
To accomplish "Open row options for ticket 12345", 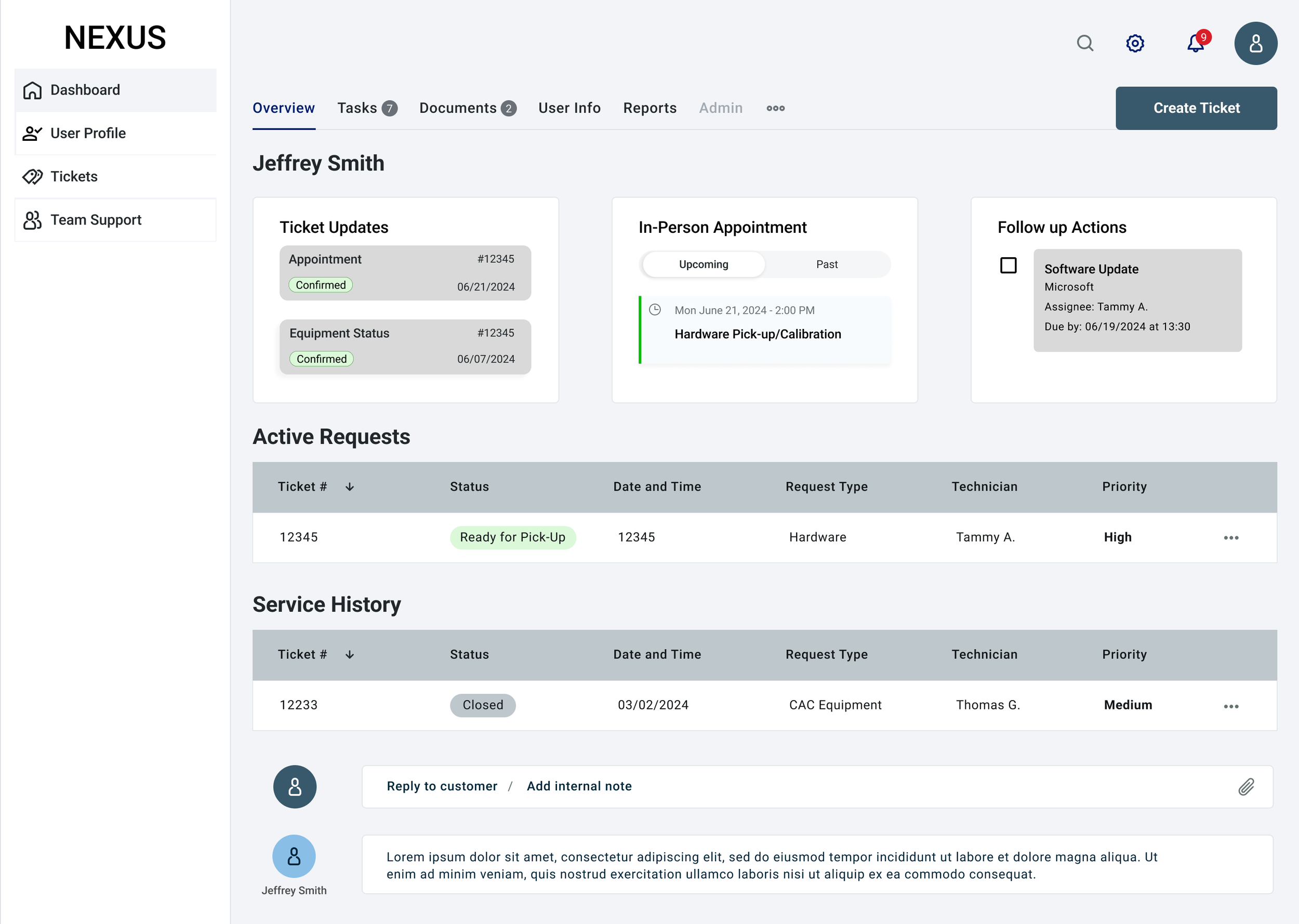I will (x=1231, y=538).
